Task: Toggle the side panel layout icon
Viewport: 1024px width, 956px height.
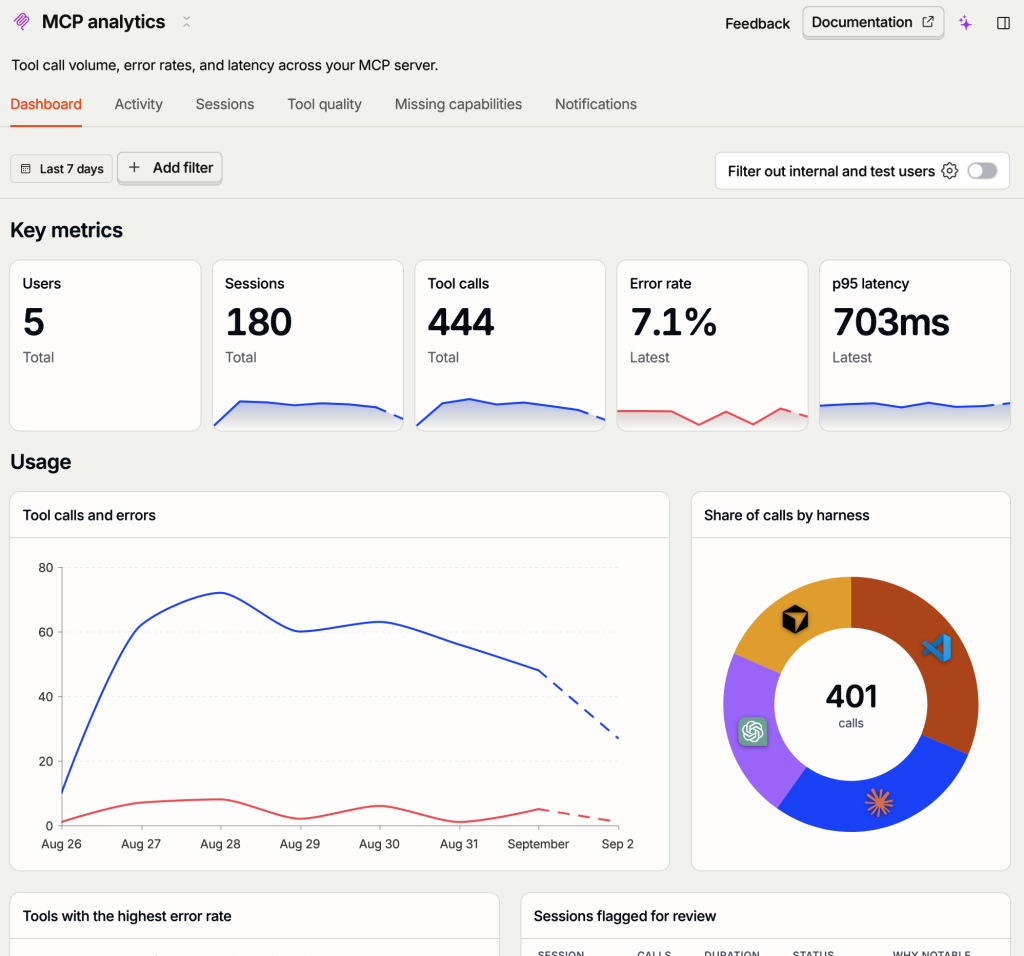Action: click(1003, 23)
